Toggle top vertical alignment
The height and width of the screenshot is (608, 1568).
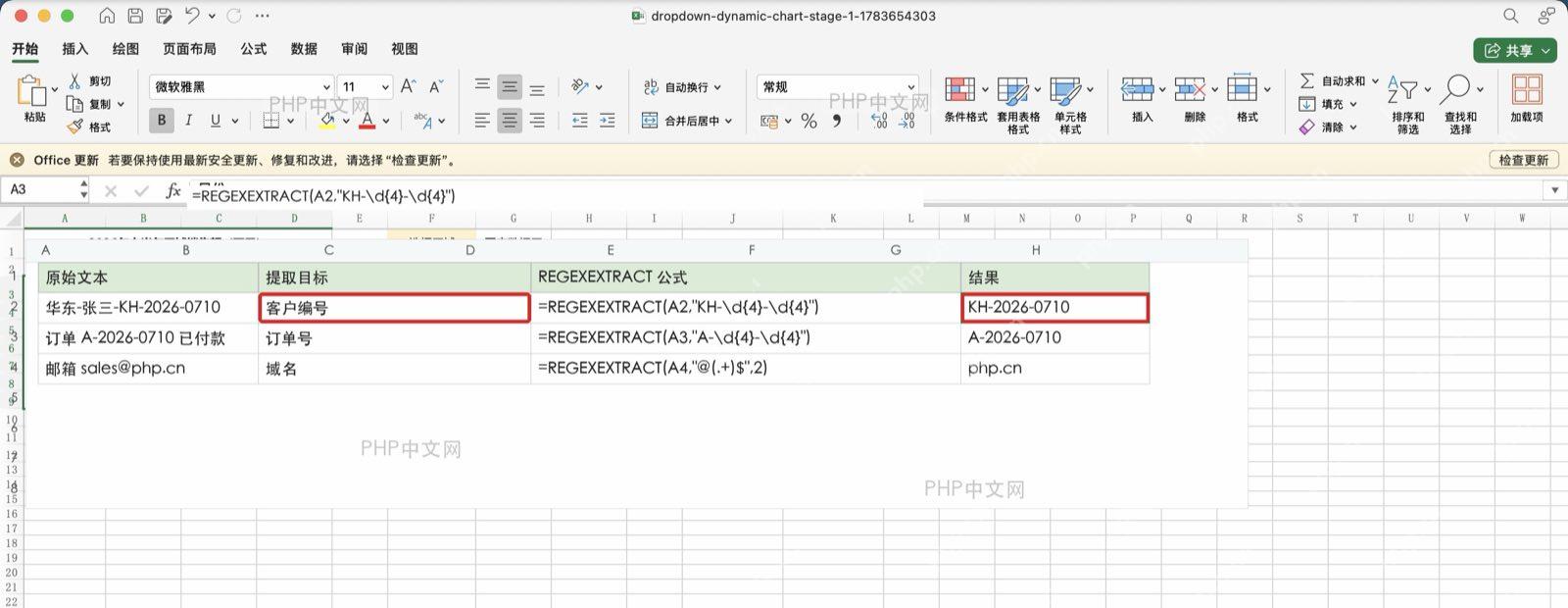point(482,86)
